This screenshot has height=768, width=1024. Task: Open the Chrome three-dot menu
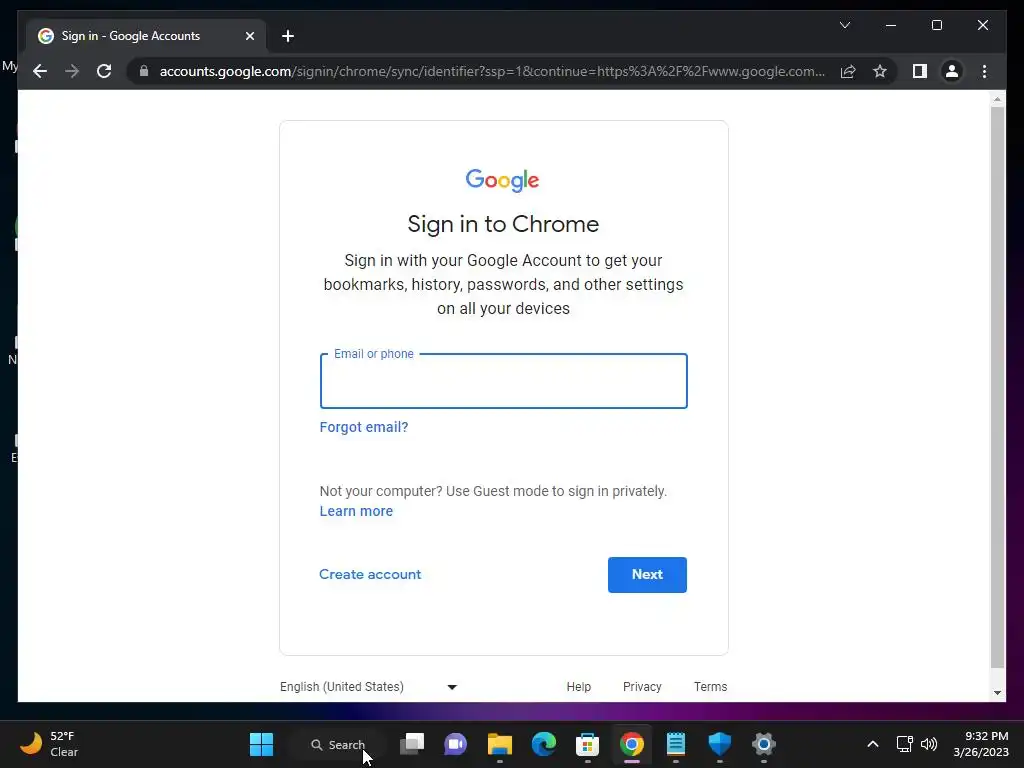(984, 71)
